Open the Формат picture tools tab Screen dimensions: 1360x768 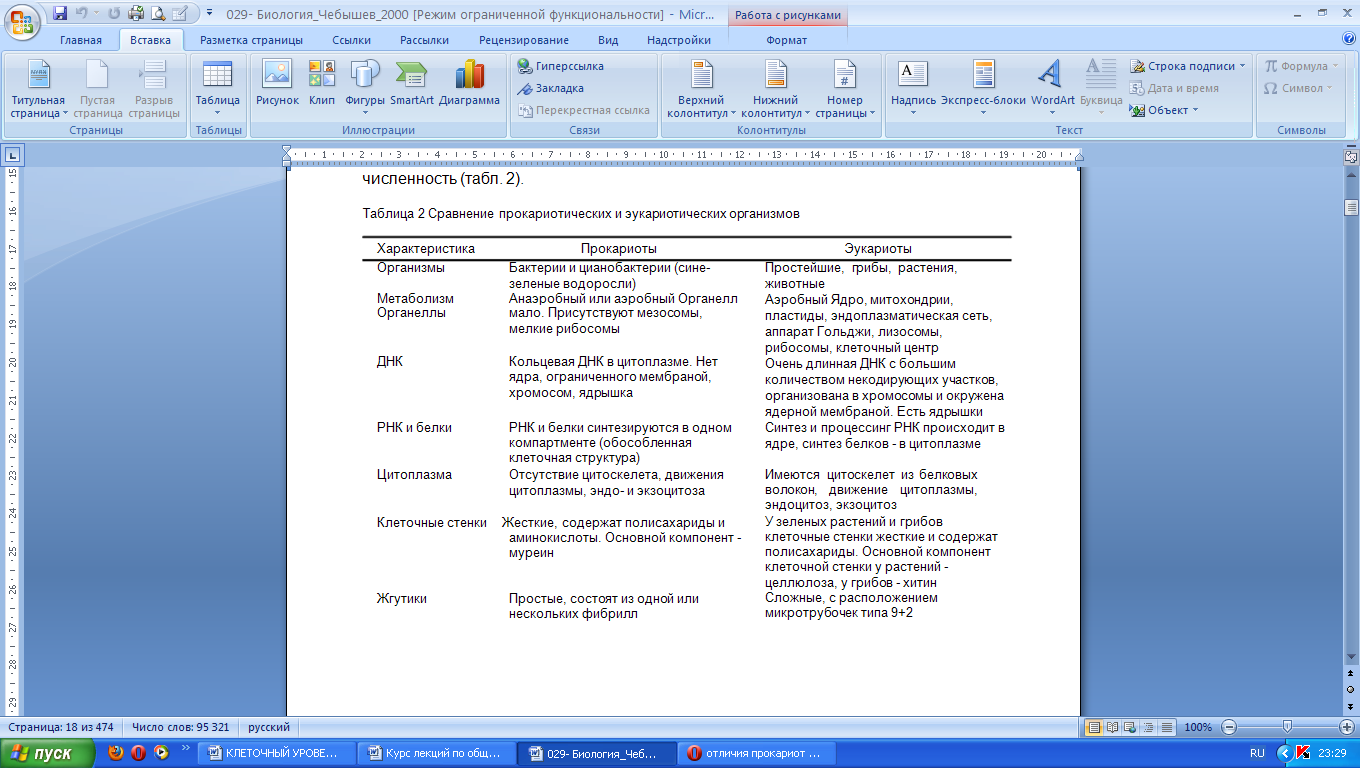pyautogui.click(x=786, y=40)
